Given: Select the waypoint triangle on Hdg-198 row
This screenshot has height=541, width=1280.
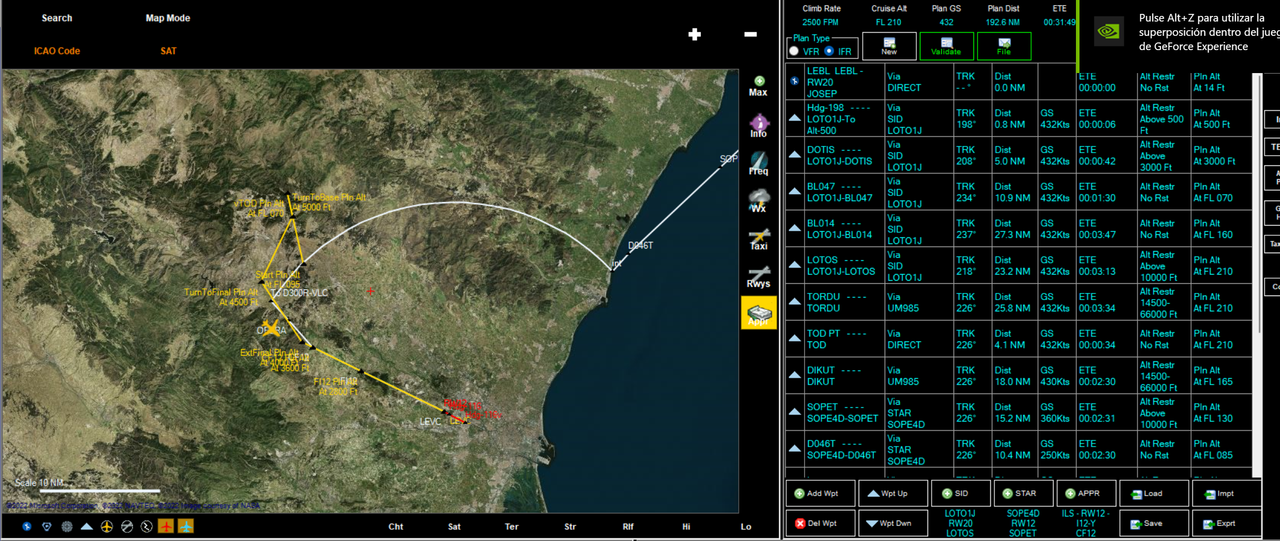Looking at the screenshot, I should coord(795,117).
